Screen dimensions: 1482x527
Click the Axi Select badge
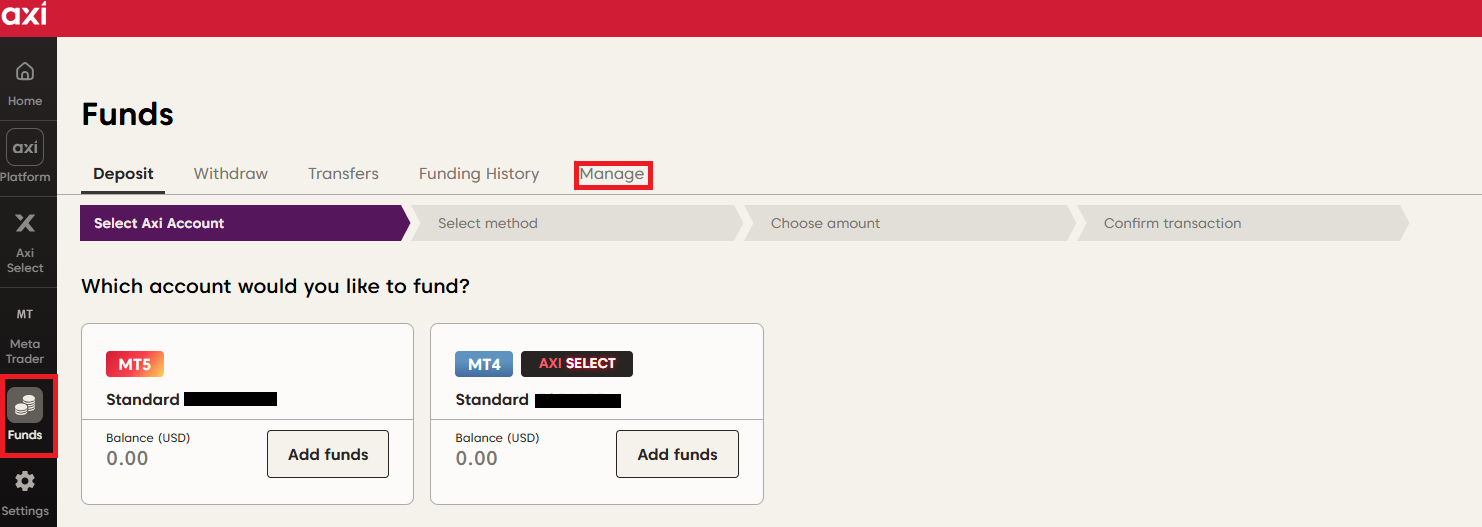[577, 364]
